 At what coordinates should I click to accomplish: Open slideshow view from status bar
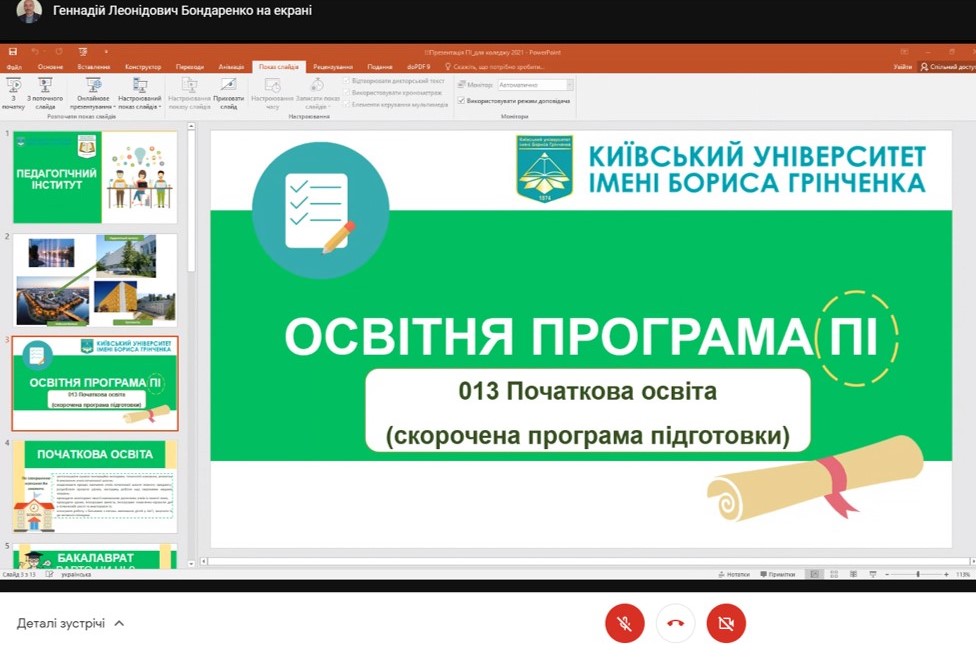coord(873,574)
